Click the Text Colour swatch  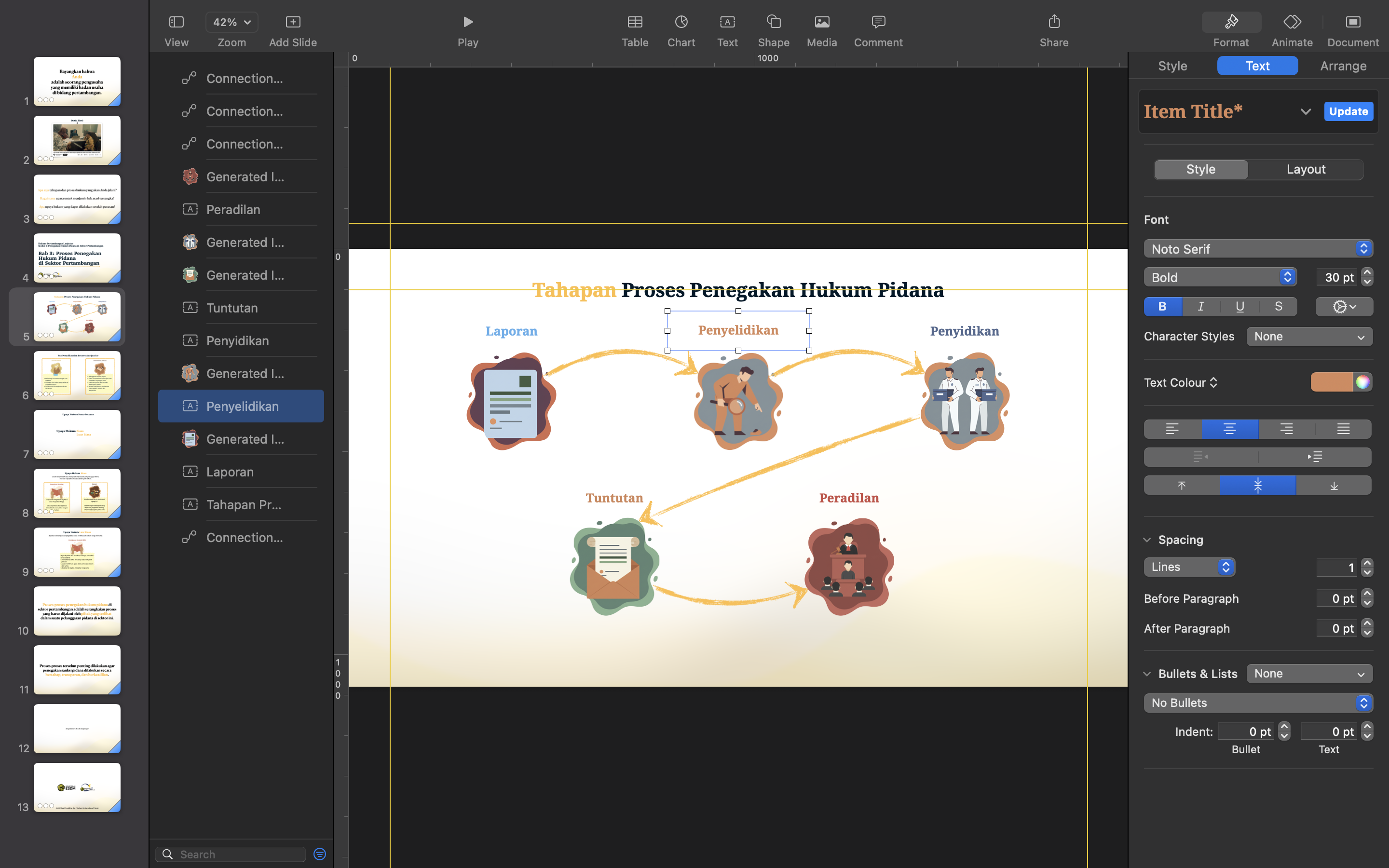coord(1331,382)
